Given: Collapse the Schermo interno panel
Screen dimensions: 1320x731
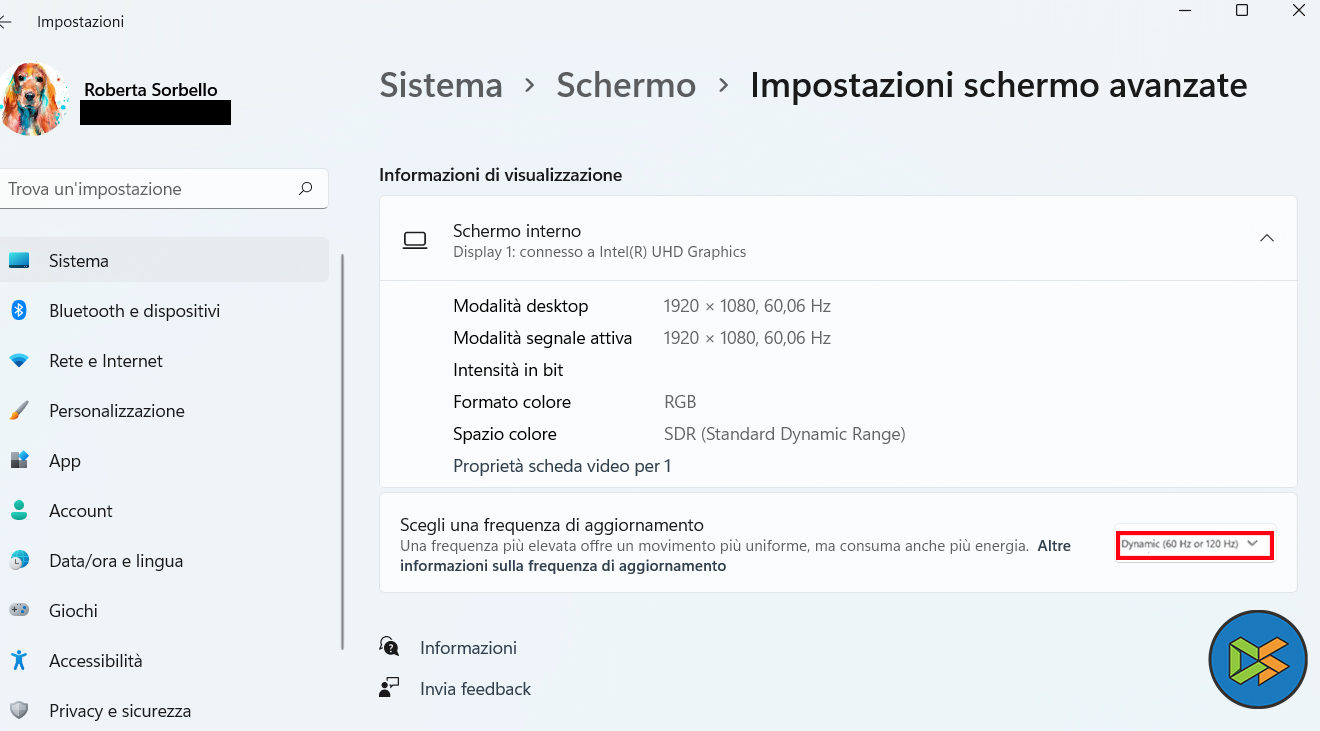Looking at the screenshot, I should [1267, 238].
